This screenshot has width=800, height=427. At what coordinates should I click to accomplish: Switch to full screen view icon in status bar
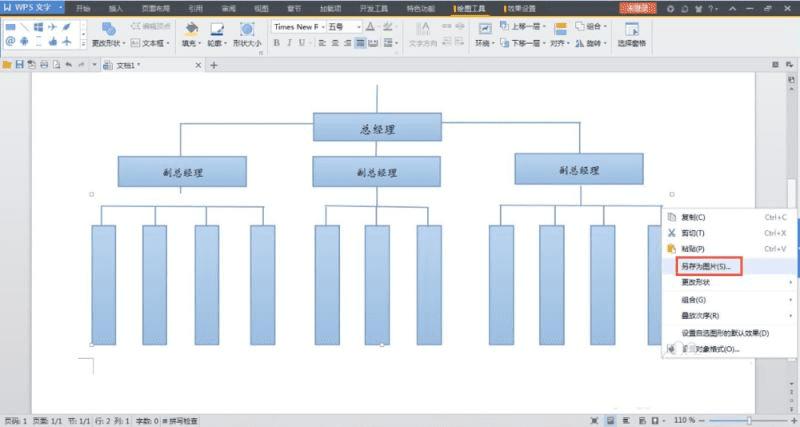click(594, 420)
